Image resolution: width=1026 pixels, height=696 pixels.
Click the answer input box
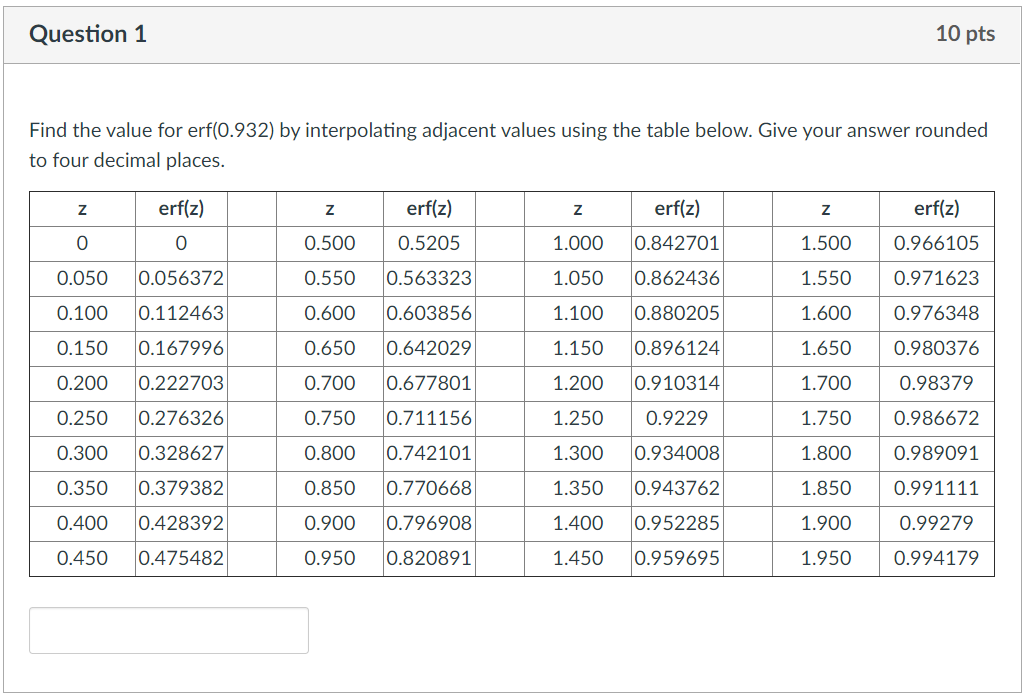(x=168, y=630)
